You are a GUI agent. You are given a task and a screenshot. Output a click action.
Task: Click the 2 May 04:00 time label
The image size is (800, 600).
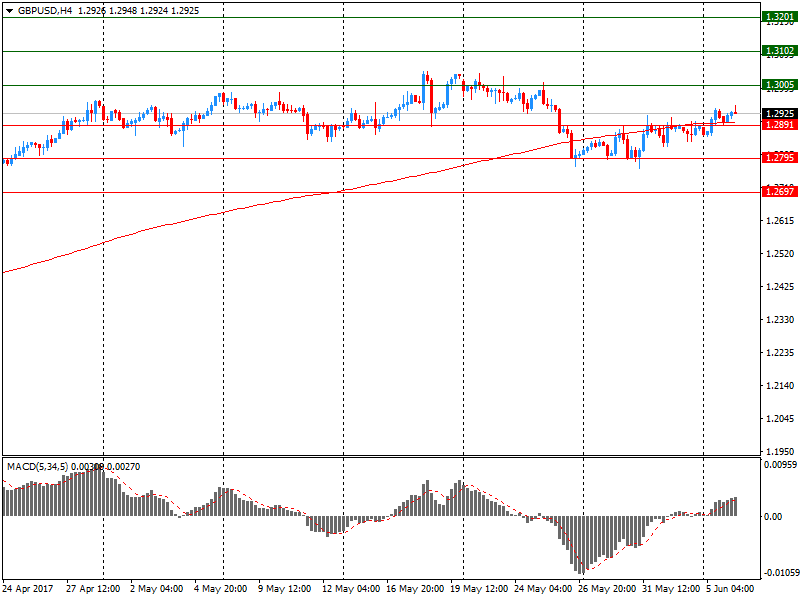(156, 589)
